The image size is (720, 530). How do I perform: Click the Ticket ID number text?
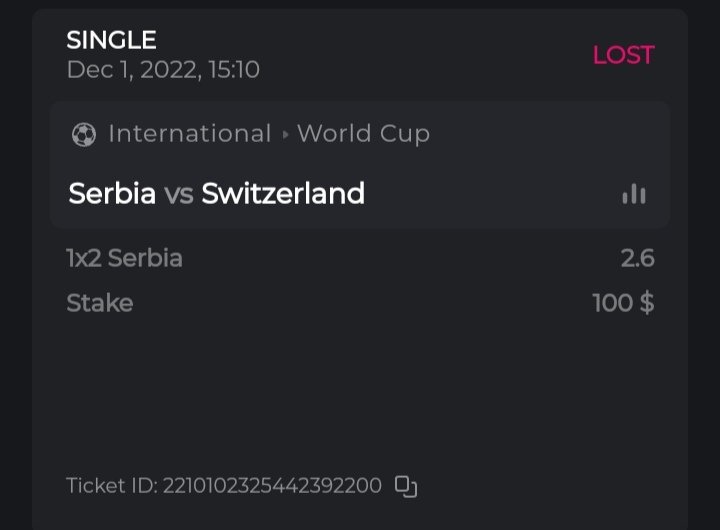click(272, 486)
